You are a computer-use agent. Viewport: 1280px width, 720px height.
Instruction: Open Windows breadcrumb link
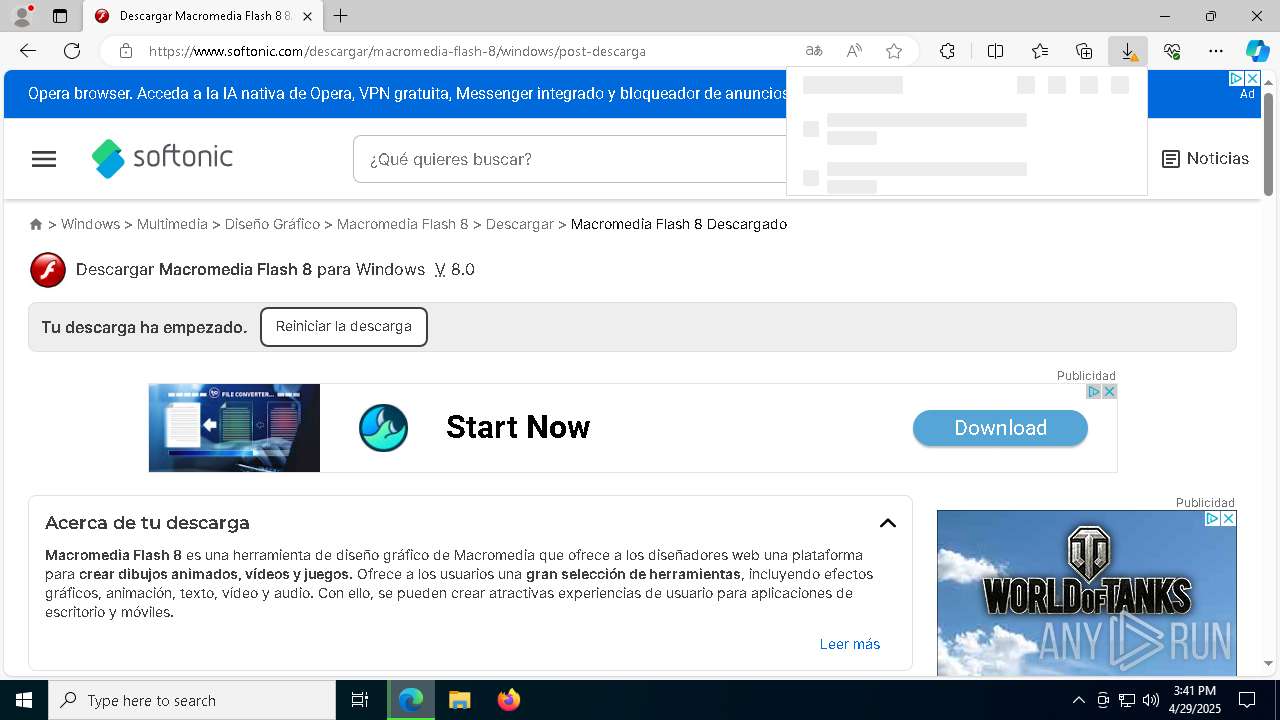(90, 224)
